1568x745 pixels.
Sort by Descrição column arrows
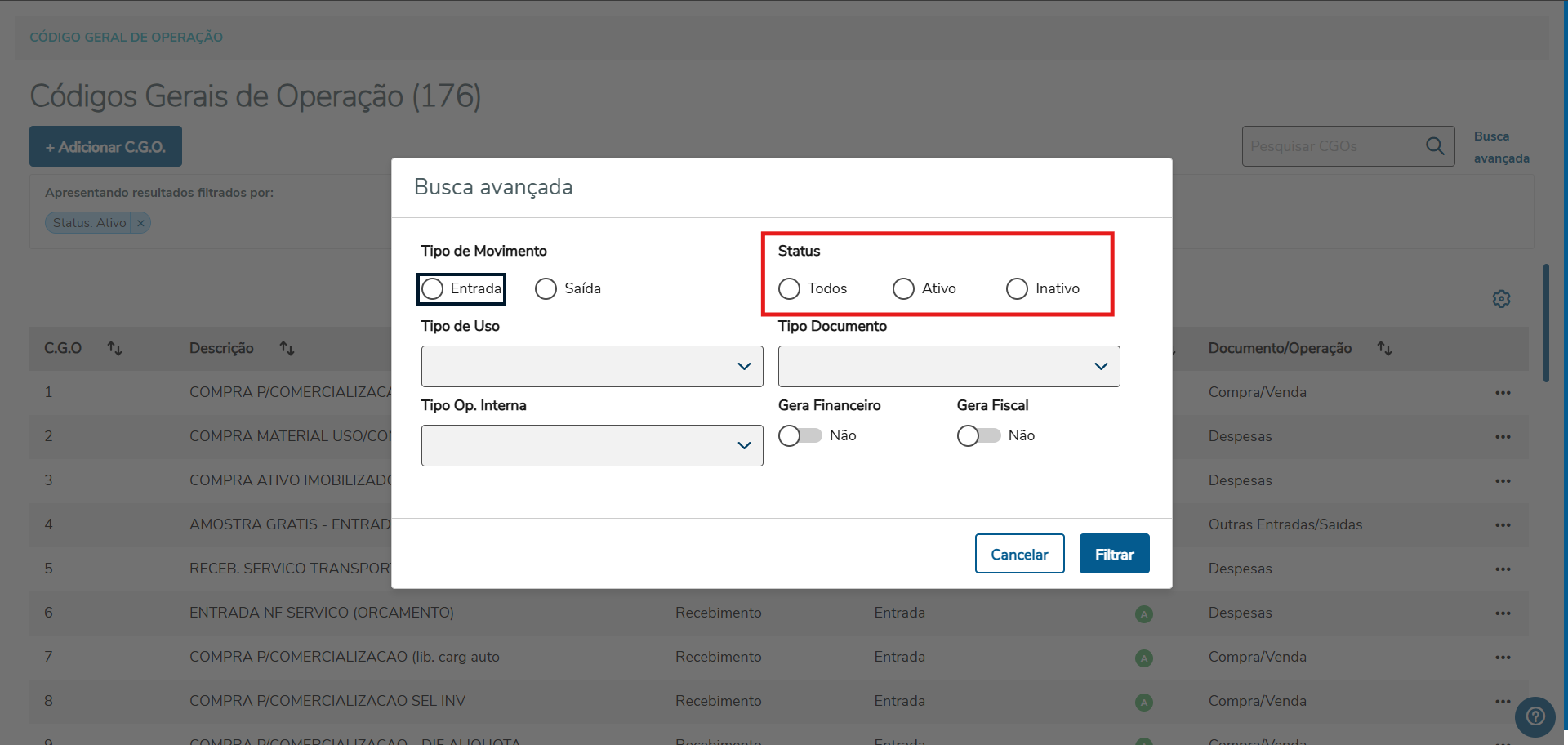[x=287, y=349]
